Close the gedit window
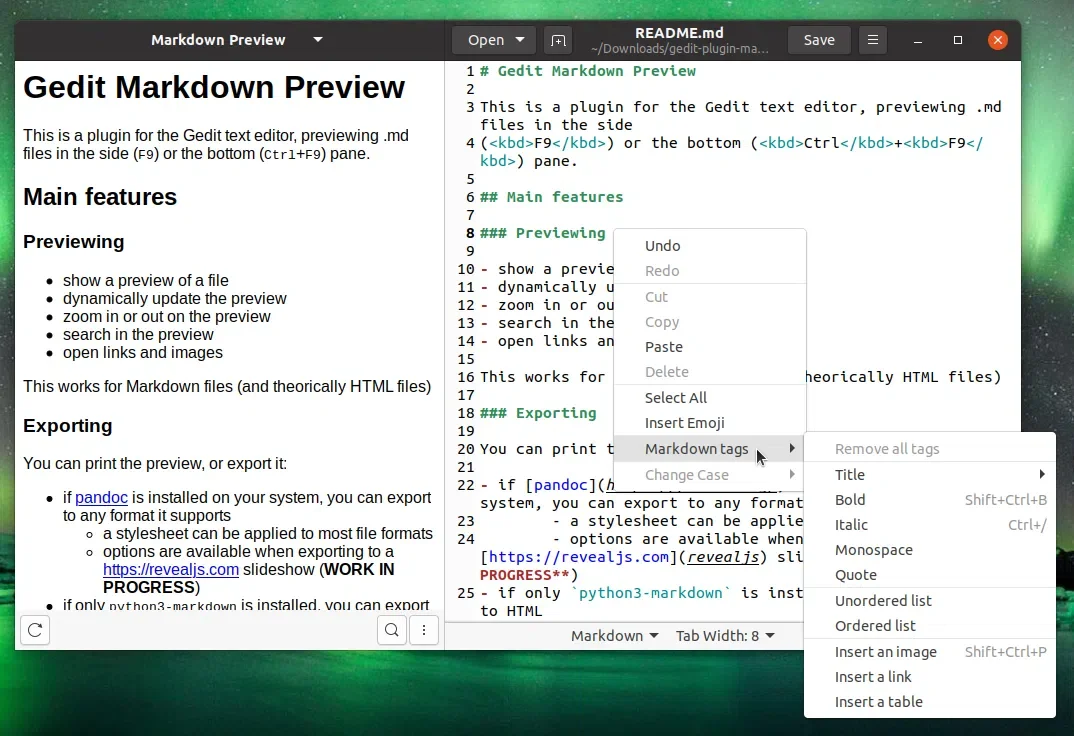This screenshot has width=1074, height=736. (x=998, y=40)
